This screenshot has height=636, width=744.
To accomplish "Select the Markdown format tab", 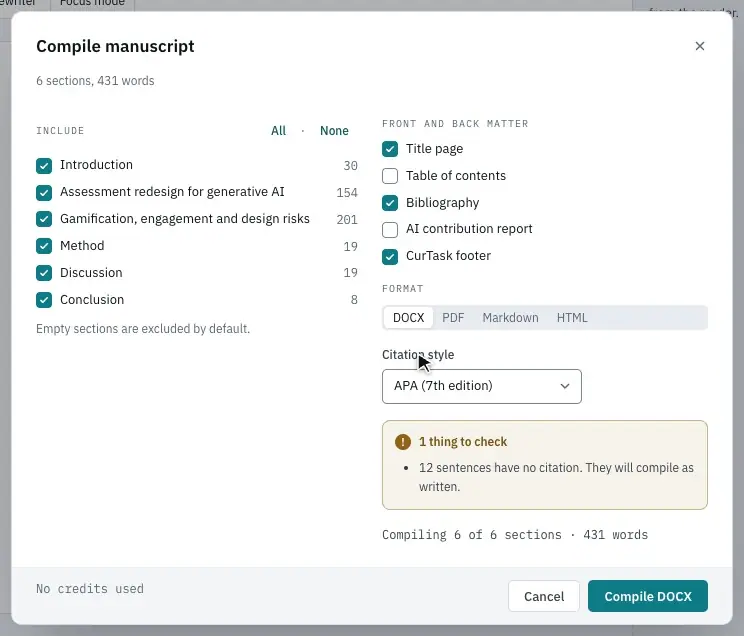I will (511, 318).
